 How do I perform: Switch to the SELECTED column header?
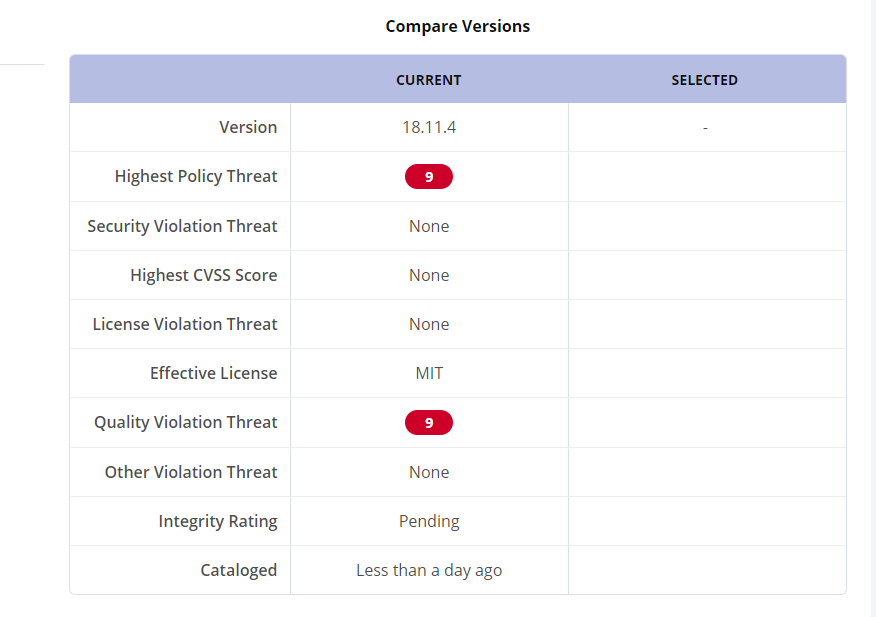point(705,79)
